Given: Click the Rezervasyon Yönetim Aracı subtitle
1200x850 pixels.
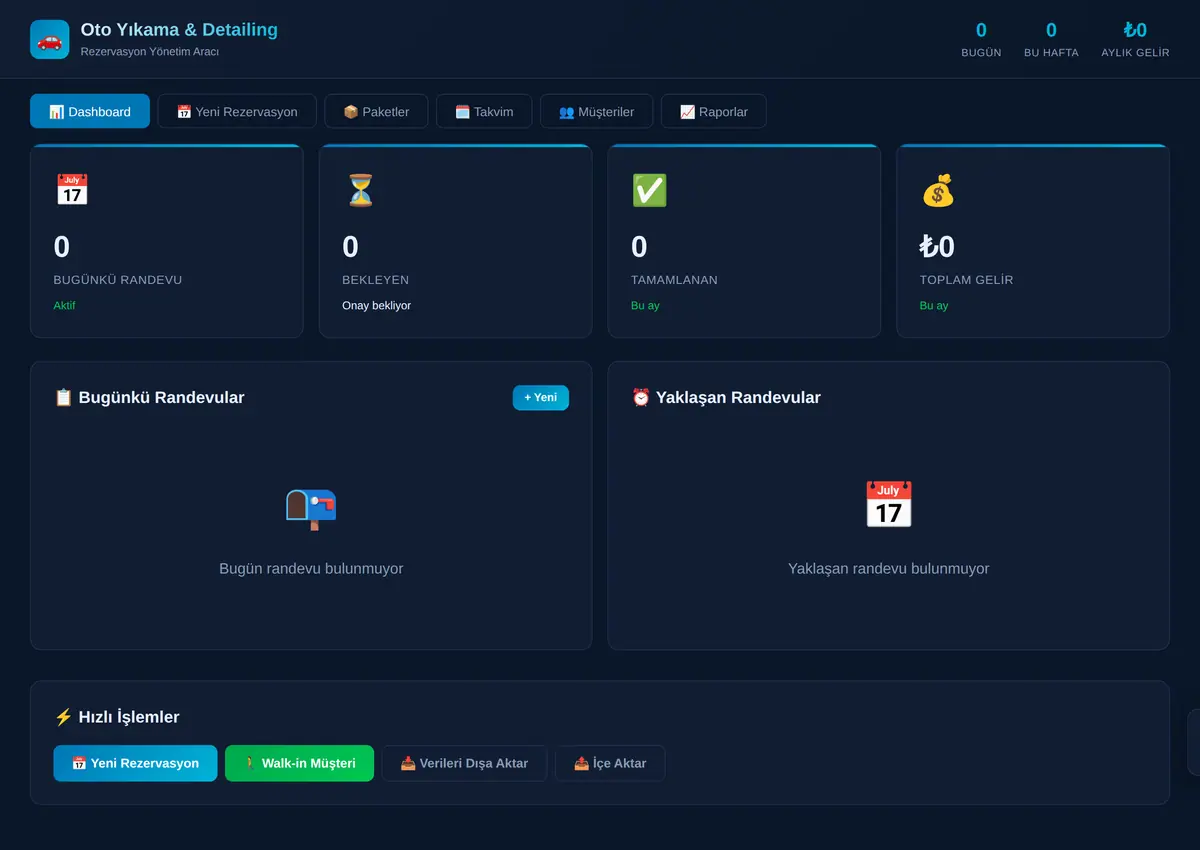Looking at the screenshot, I should (x=150, y=51).
